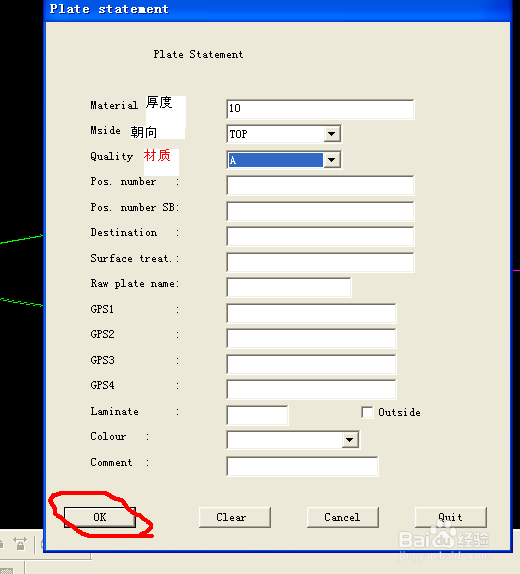
Task: Open the Mside TOP dropdown arrow
Action: (x=331, y=134)
